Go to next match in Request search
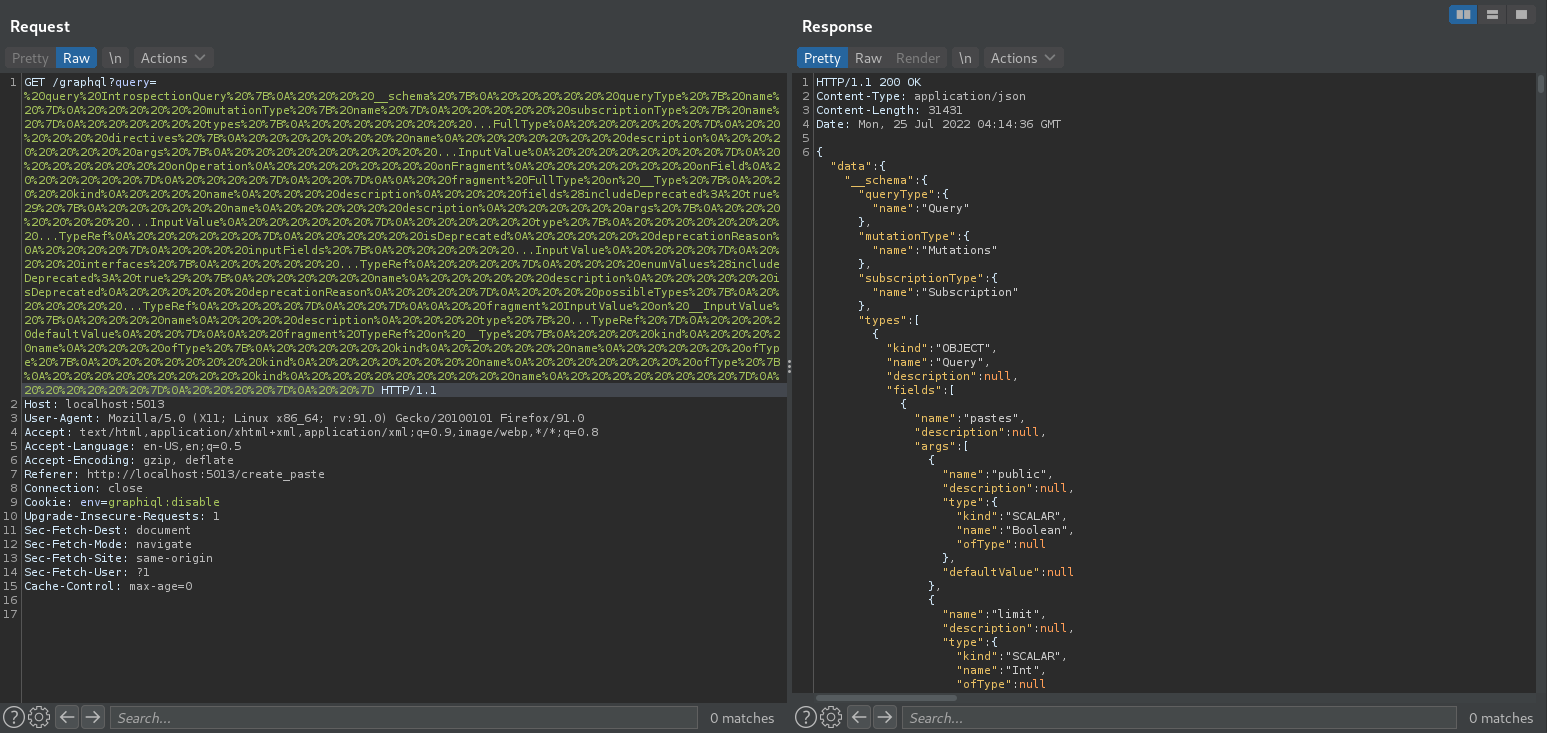The width and height of the screenshot is (1547, 733). point(92,717)
